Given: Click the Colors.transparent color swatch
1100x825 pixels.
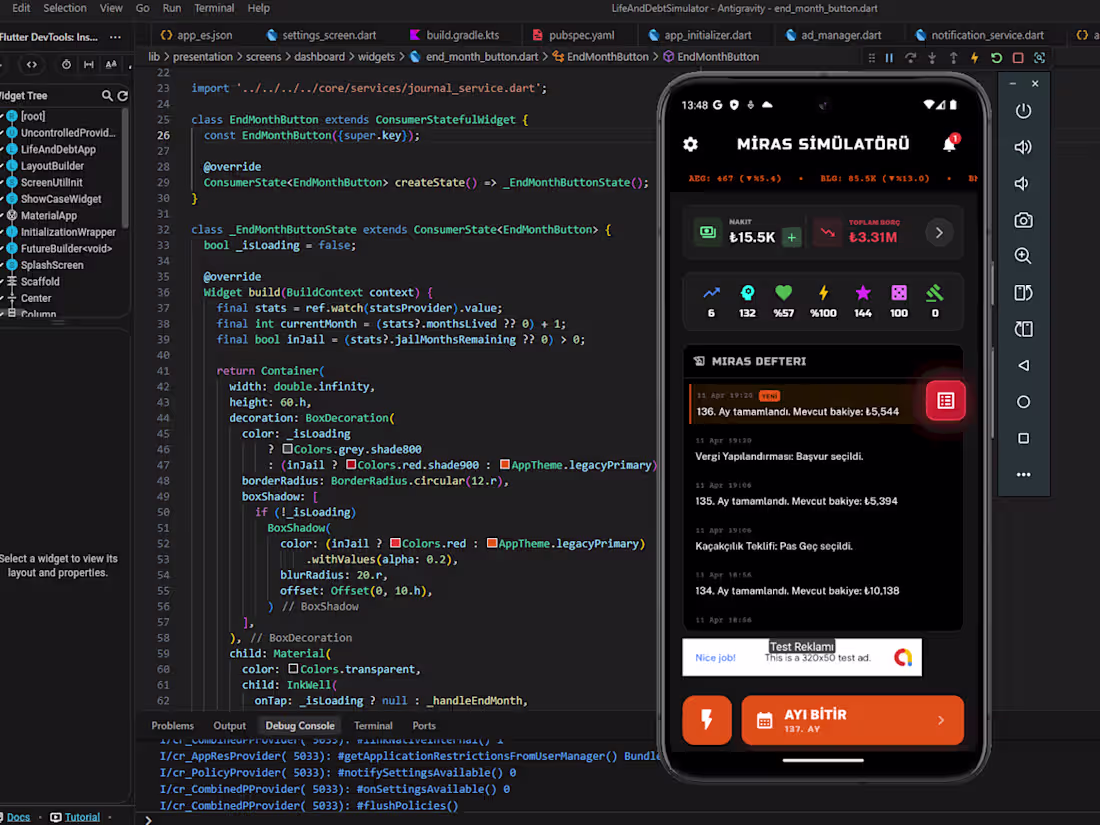Looking at the screenshot, I should click(293, 669).
